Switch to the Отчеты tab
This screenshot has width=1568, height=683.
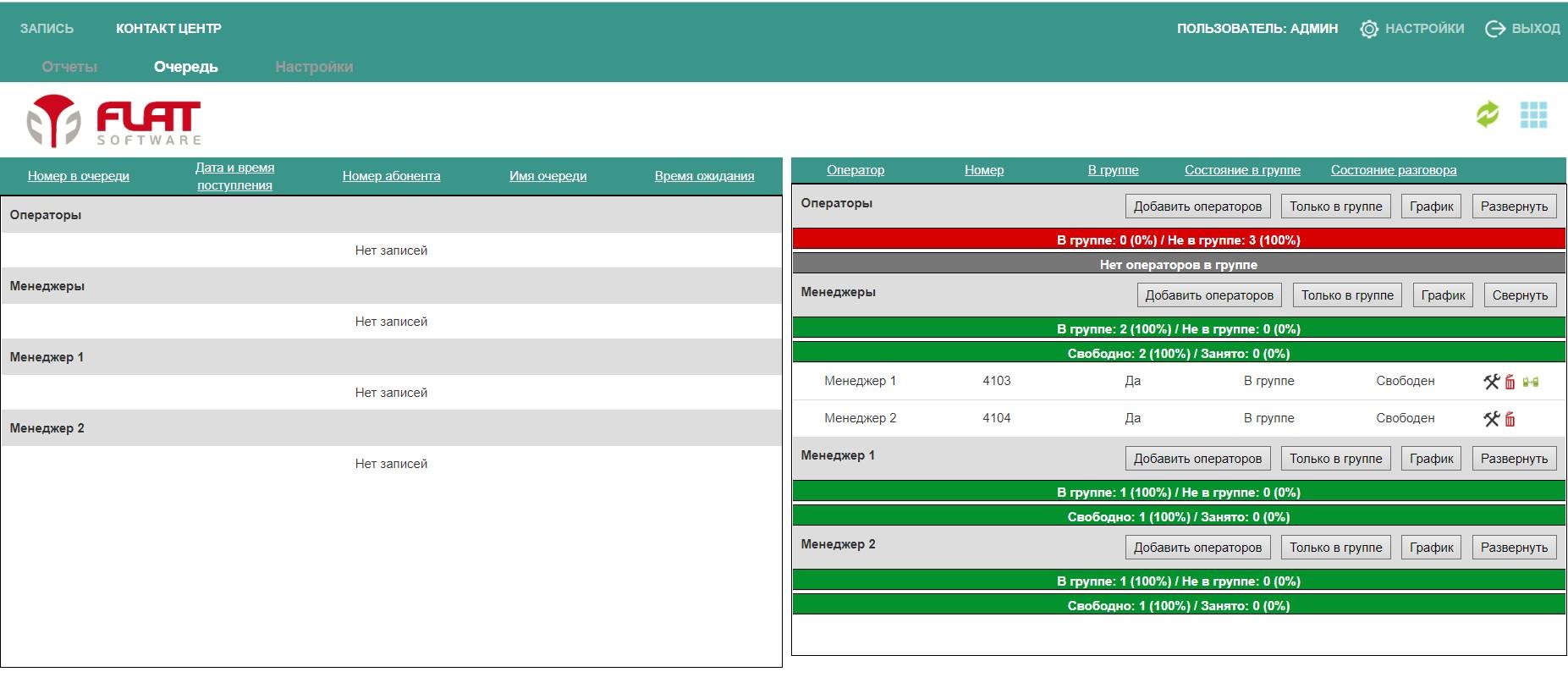point(69,67)
